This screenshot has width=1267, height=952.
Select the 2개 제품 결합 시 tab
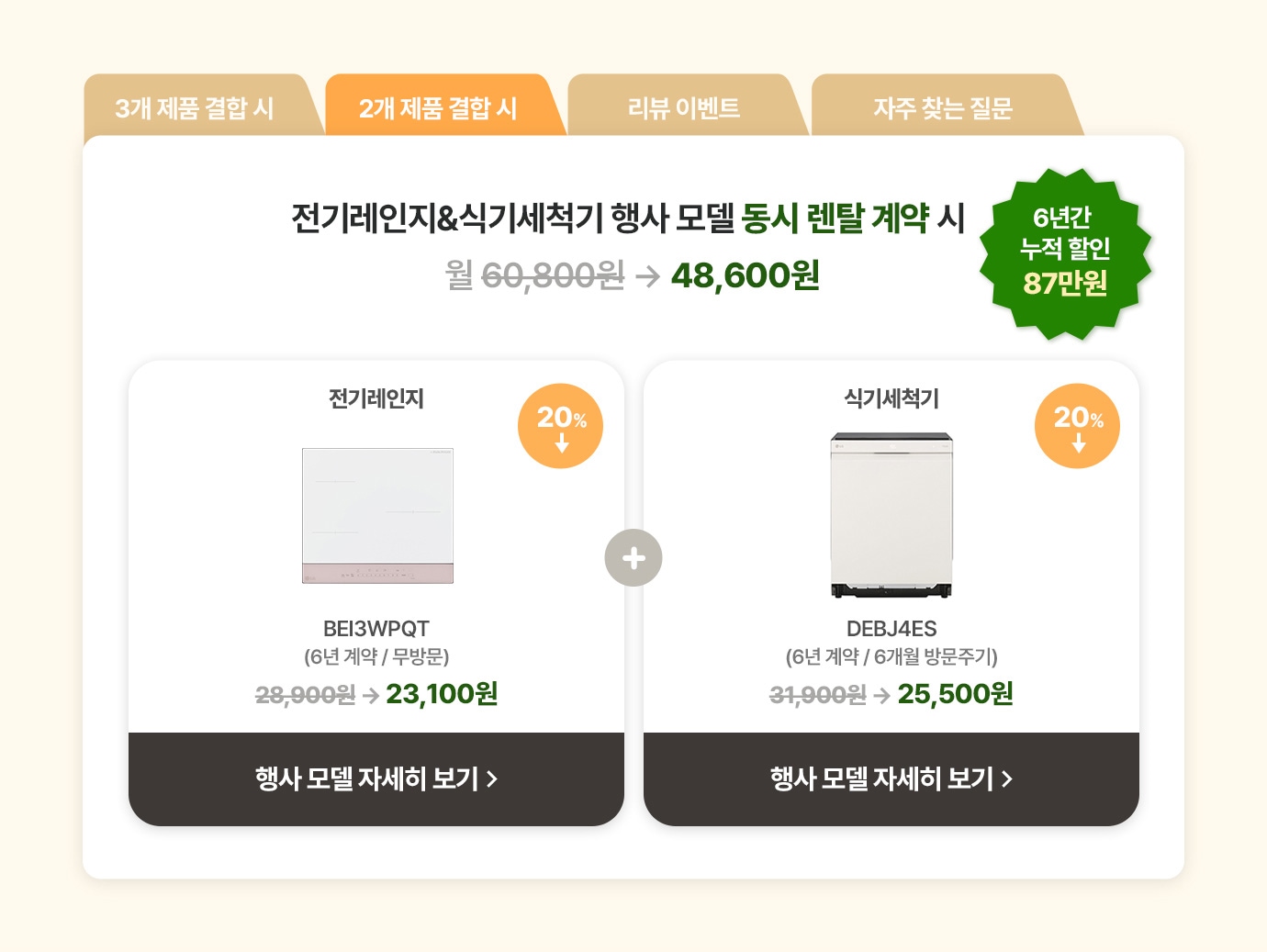[438, 106]
